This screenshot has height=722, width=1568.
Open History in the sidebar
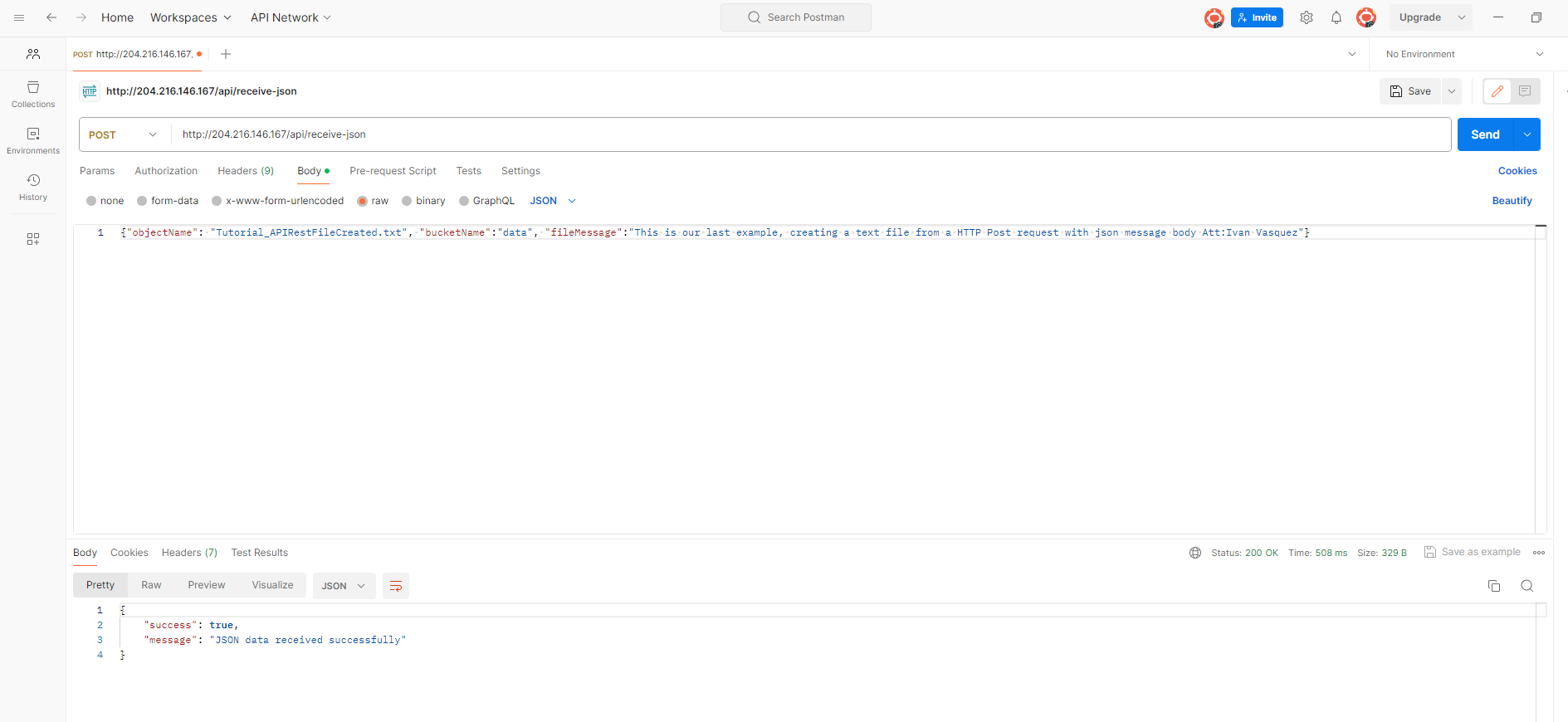click(33, 188)
